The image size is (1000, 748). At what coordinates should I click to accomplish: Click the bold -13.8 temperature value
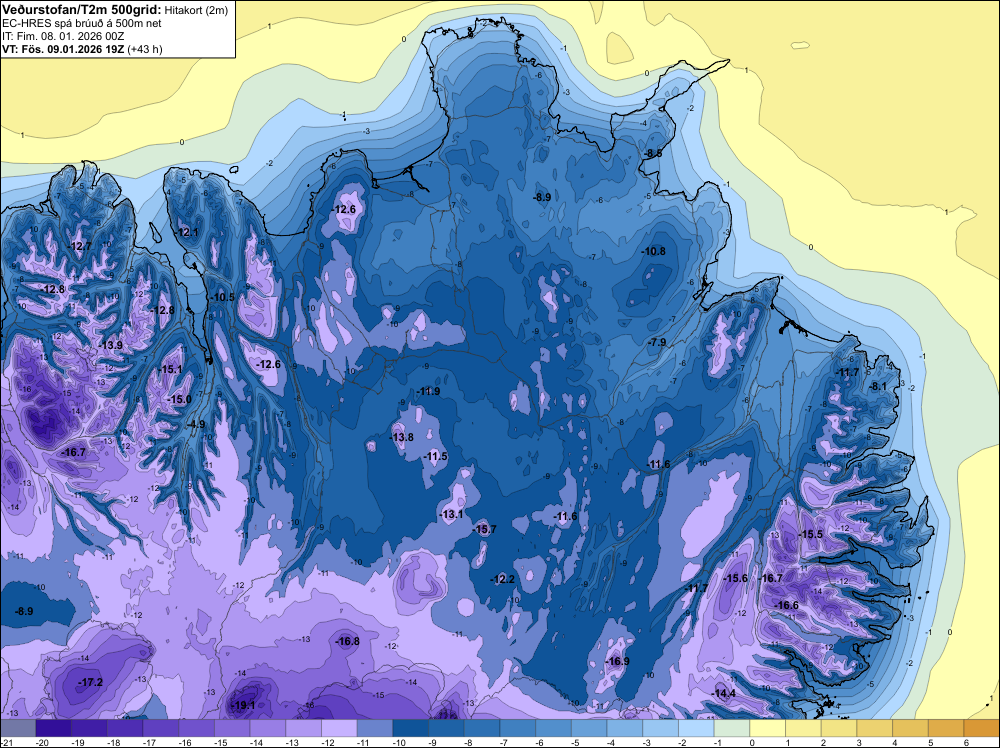point(401,437)
